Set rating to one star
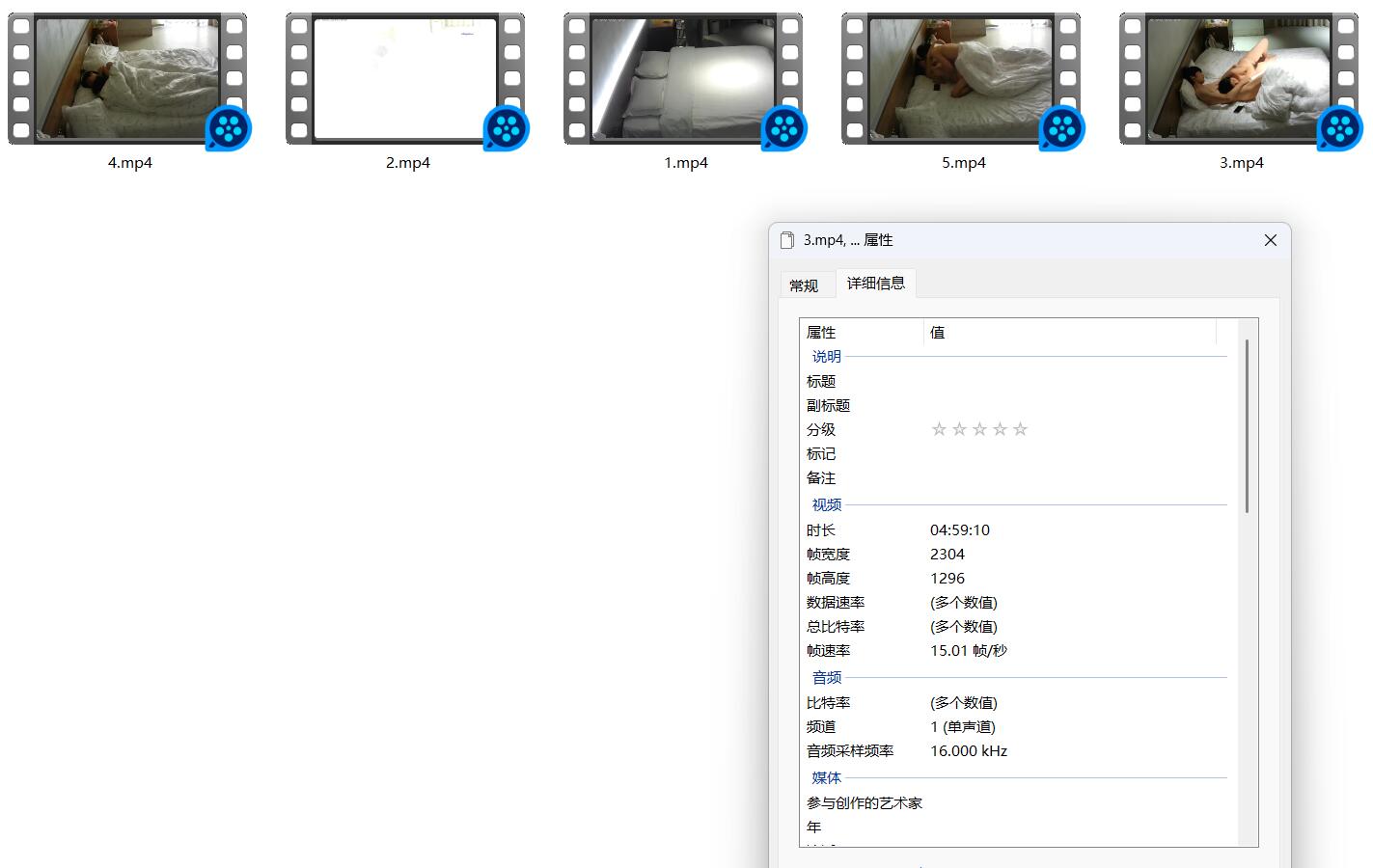Screen dimensions: 1373x868 [939, 429]
